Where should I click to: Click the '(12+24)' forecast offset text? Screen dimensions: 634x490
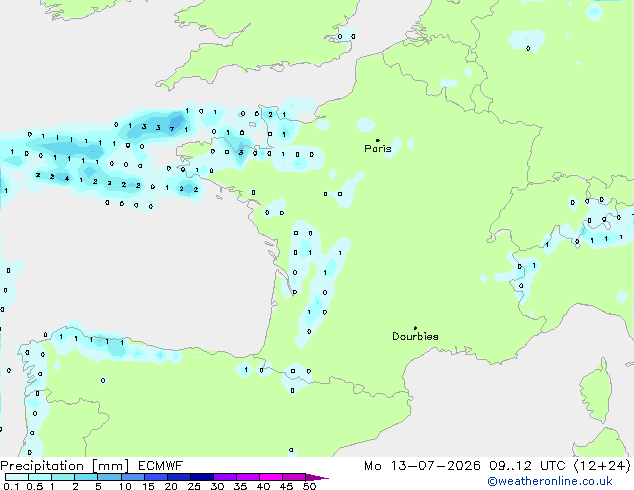click(602, 466)
